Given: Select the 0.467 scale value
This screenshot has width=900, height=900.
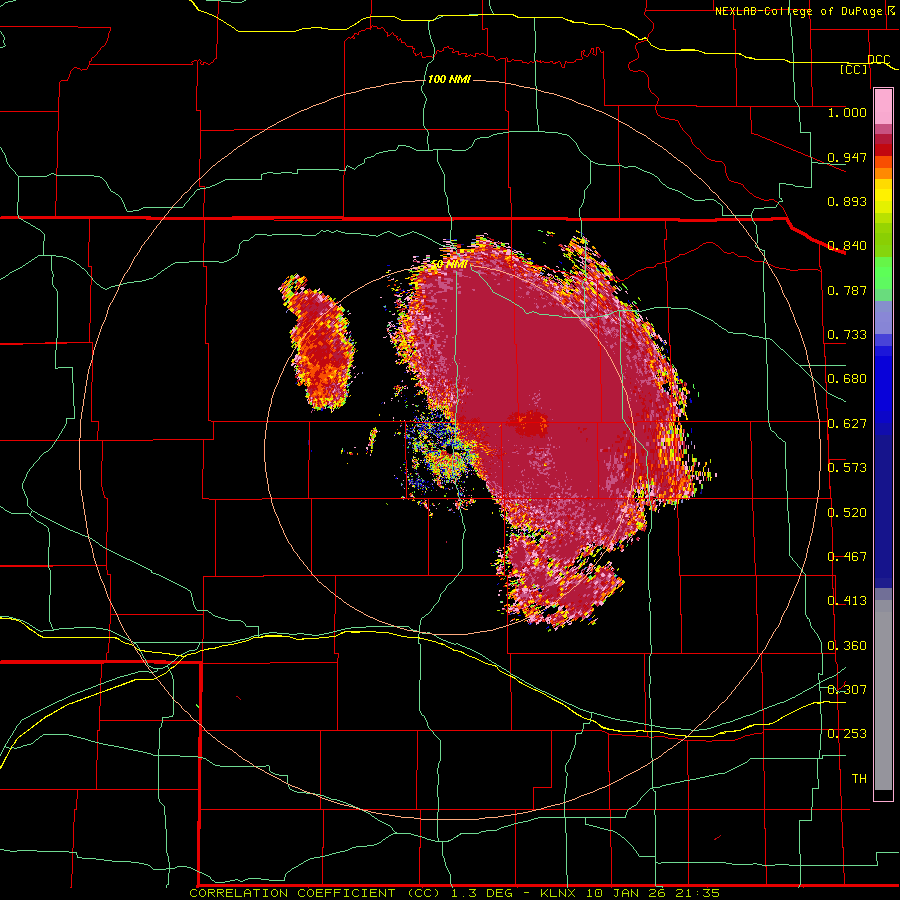Looking at the screenshot, I should point(847,557).
